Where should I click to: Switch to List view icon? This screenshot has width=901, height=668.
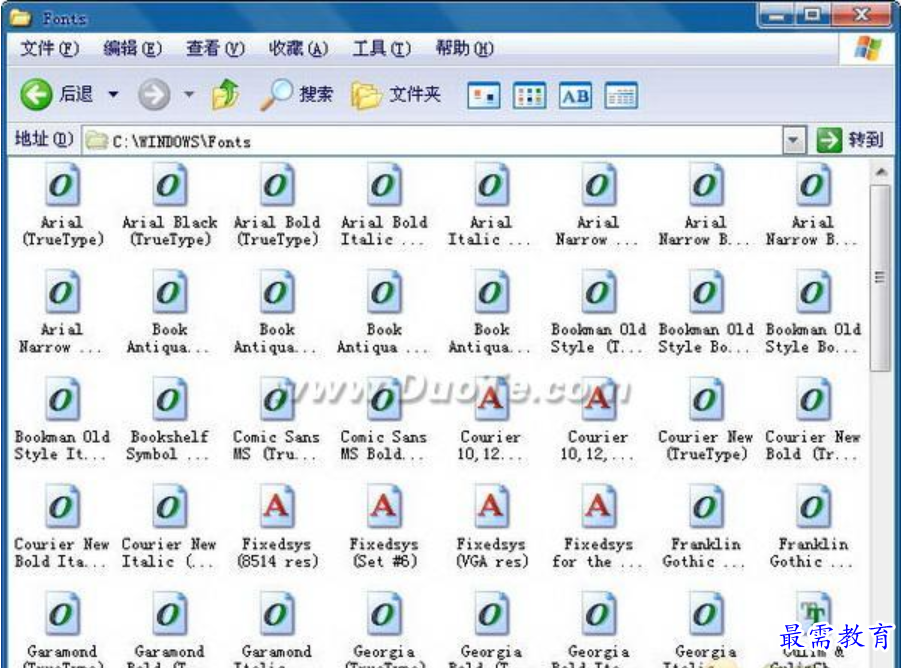coord(529,96)
